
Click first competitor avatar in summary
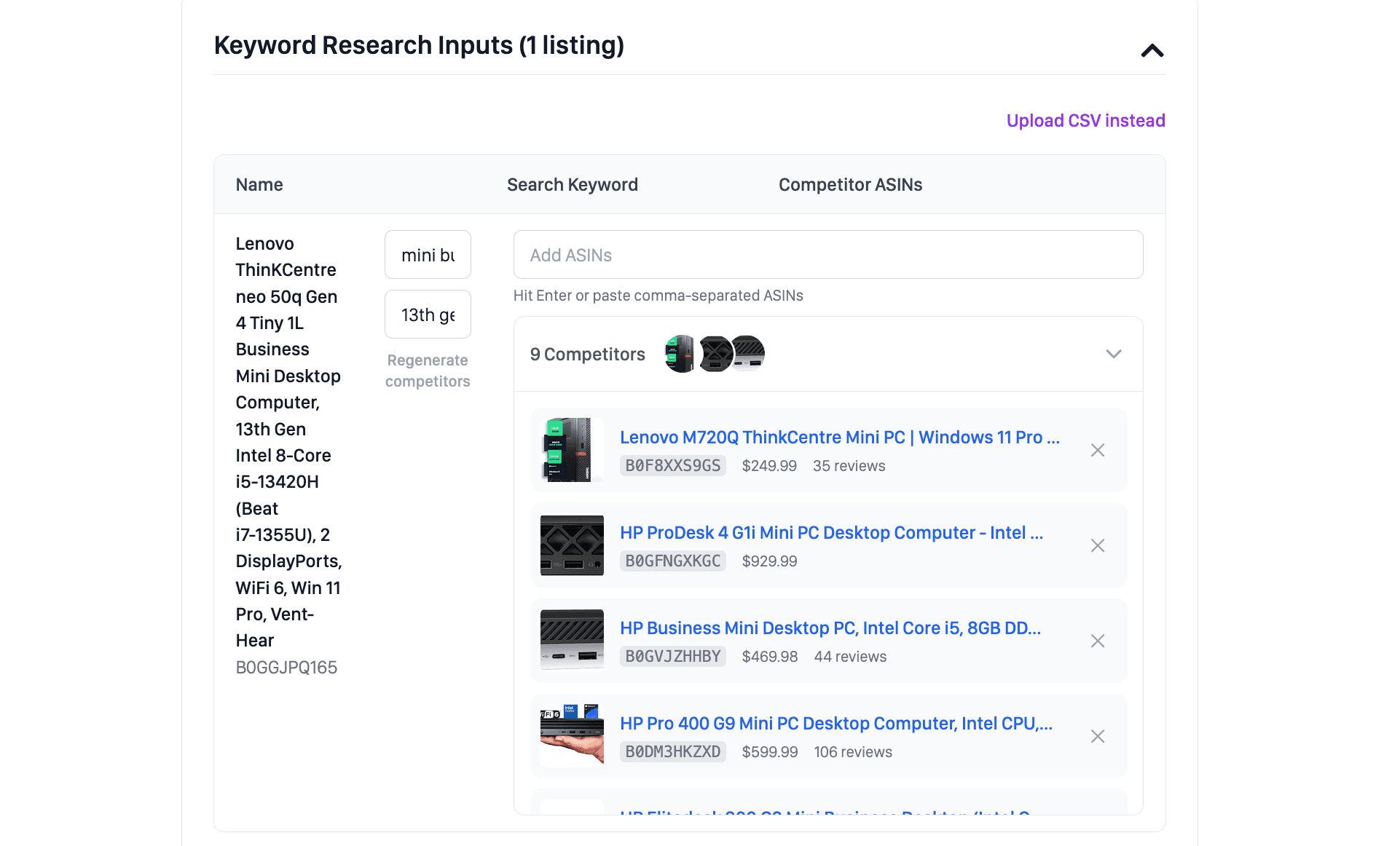click(x=680, y=354)
